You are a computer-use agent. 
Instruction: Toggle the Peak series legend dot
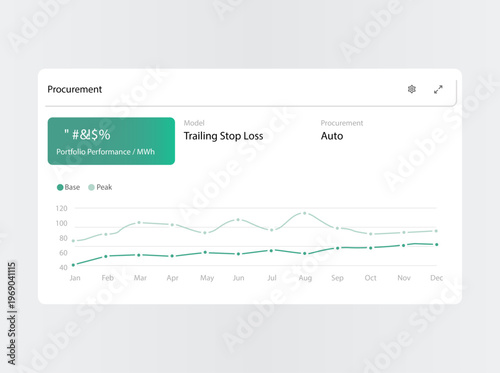[91, 187]
